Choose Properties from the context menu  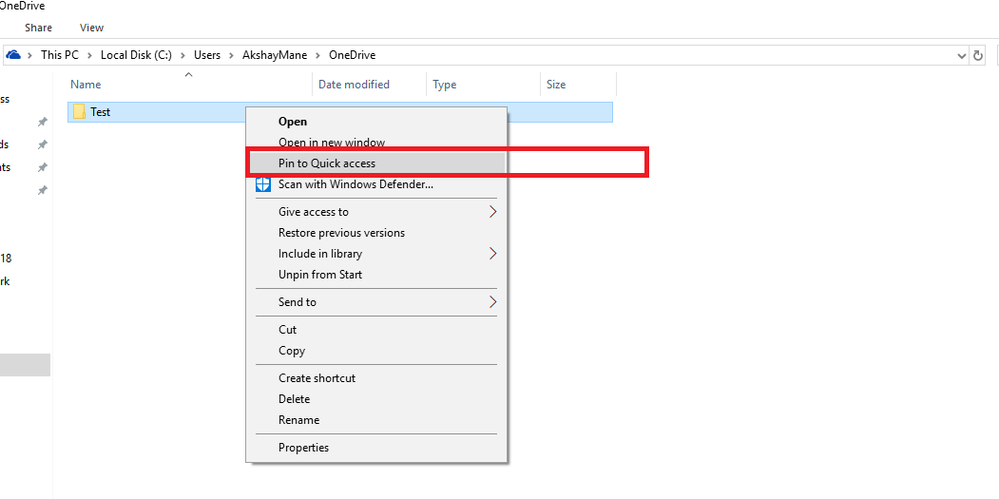click(303, 448)
